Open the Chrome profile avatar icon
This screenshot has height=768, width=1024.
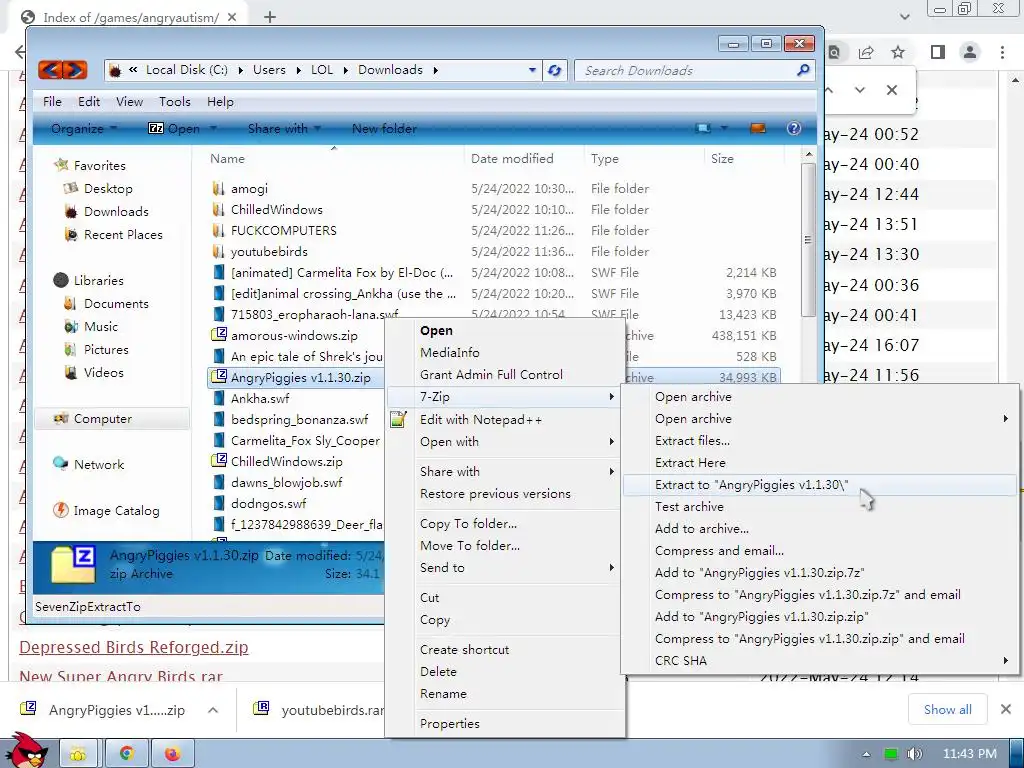(970, 52)
